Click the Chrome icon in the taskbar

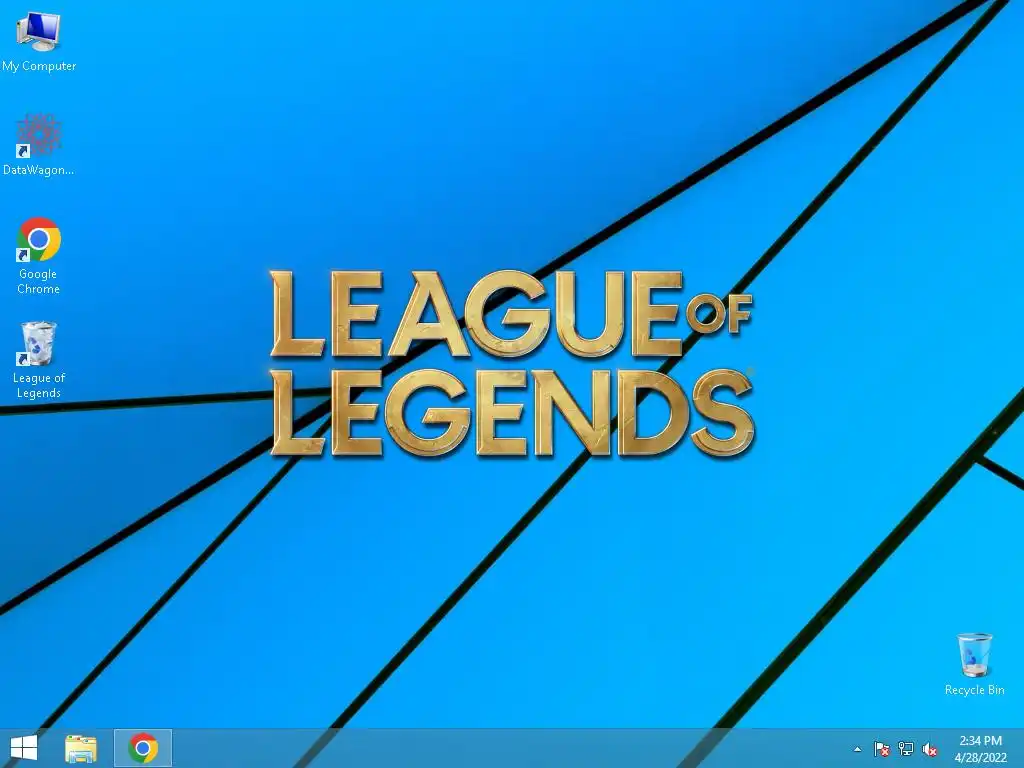pos(143,748)
